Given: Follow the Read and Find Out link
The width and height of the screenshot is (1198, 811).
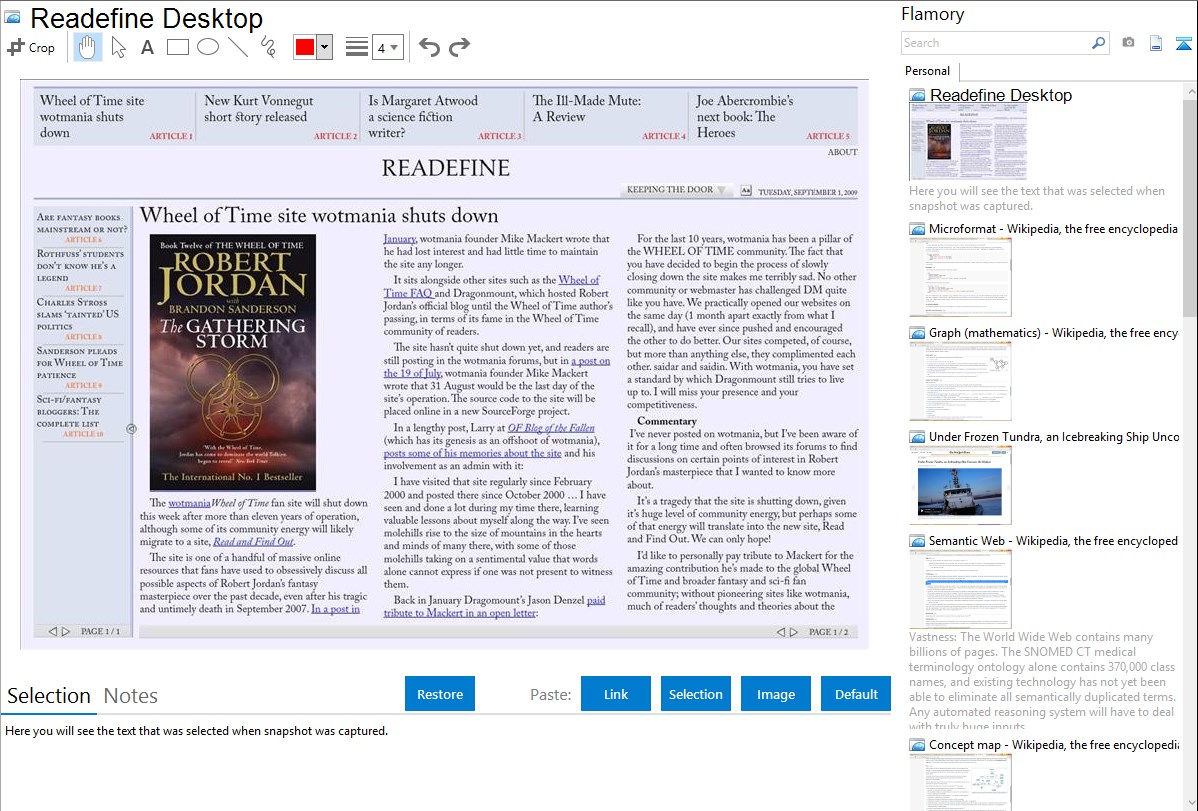Looking at the screenshot, I should click(x=253, y=542).
